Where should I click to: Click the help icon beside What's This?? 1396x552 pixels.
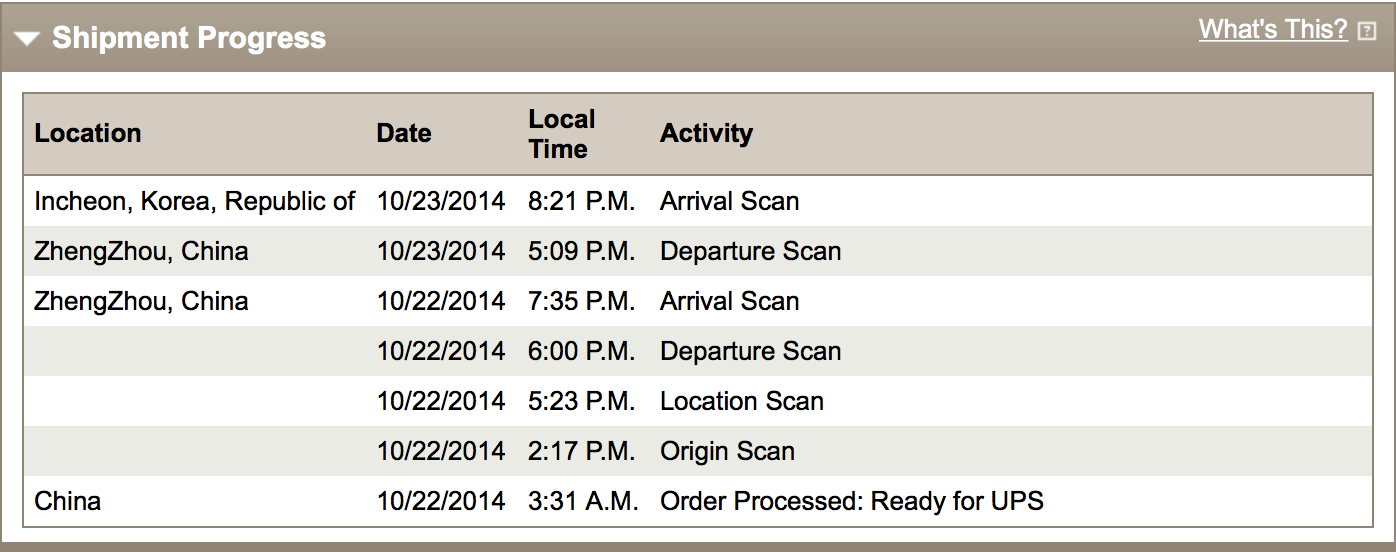coord(1367,32)
